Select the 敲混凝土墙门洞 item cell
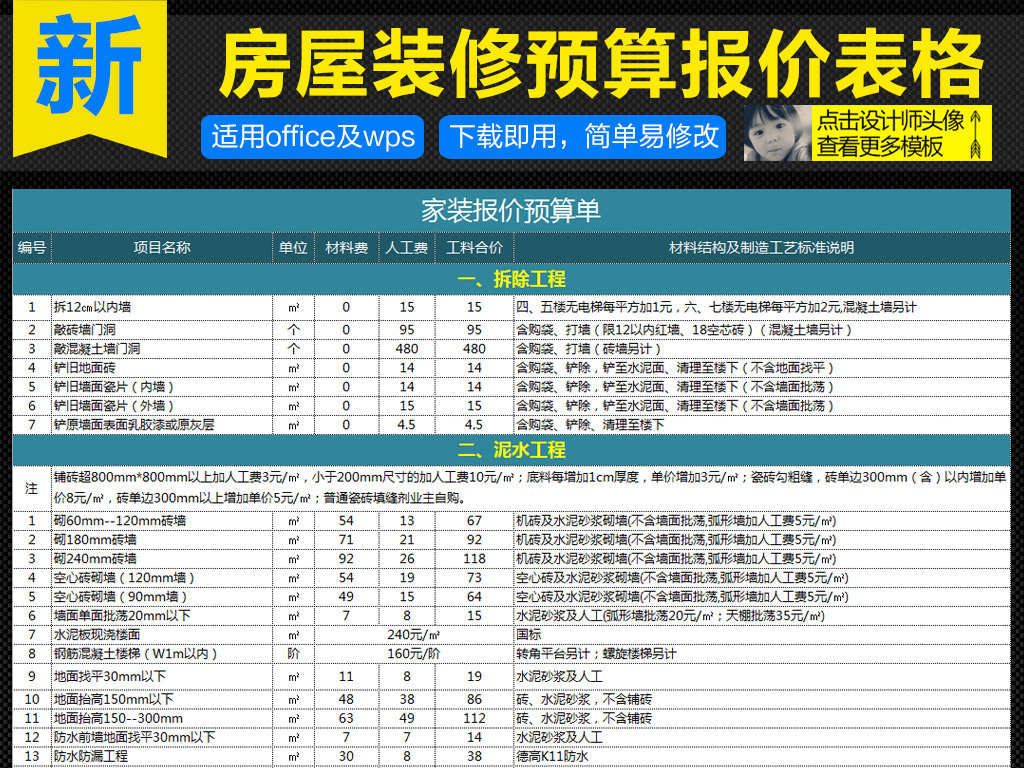This screenshot has width=1024, height=768. click(x=162, y=349)
